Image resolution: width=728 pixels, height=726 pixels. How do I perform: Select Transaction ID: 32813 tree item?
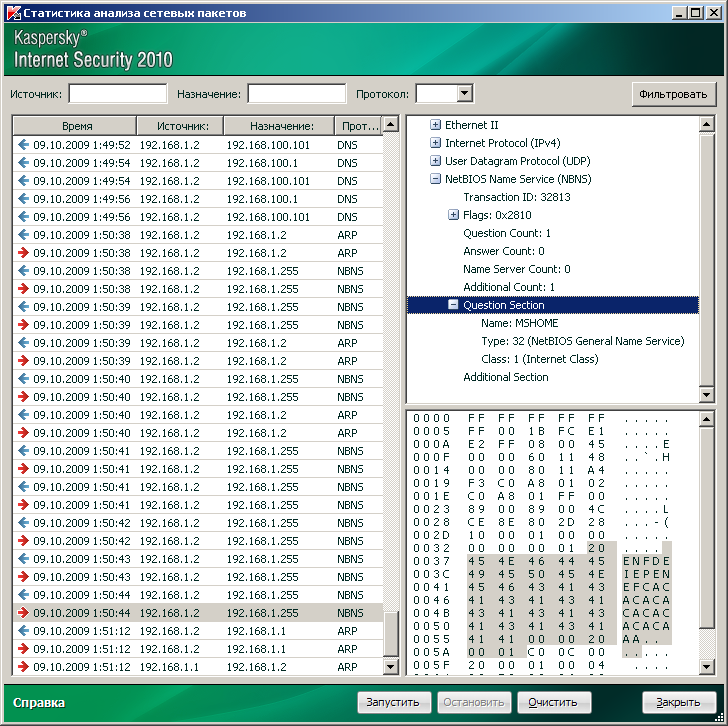pyautogui.click(x=517, y=197)
